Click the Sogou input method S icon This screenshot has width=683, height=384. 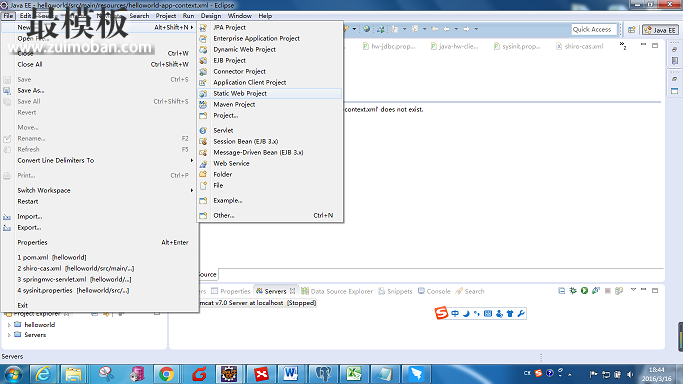(441, 313)
